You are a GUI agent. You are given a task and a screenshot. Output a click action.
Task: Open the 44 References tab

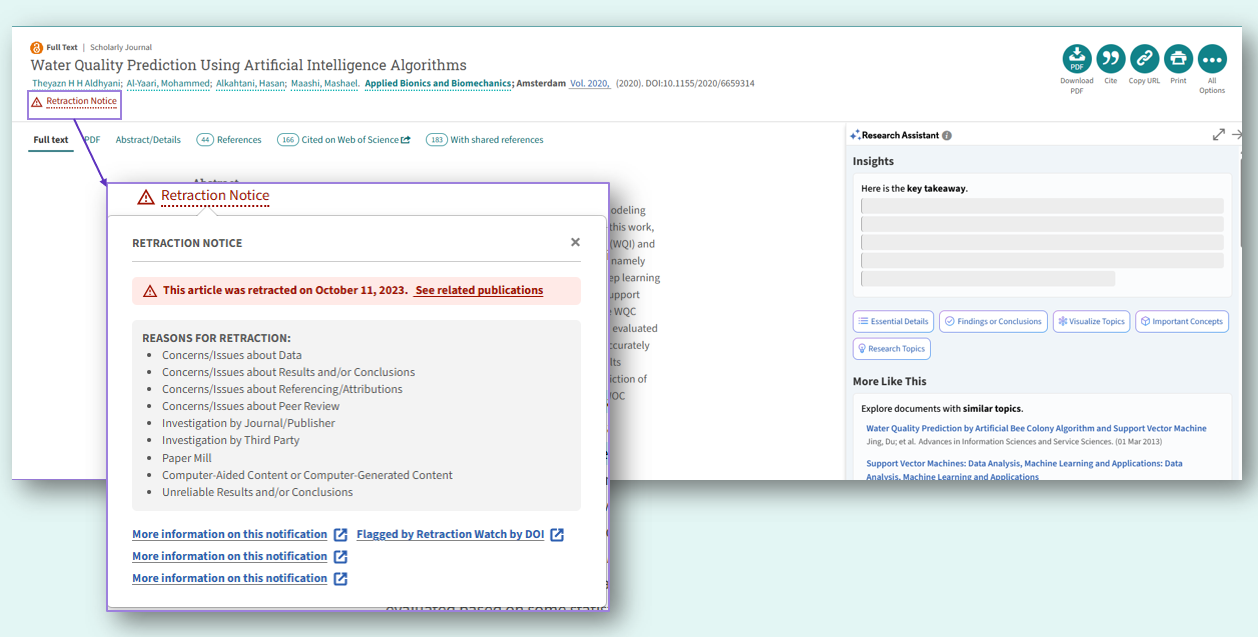coord(229,140)
